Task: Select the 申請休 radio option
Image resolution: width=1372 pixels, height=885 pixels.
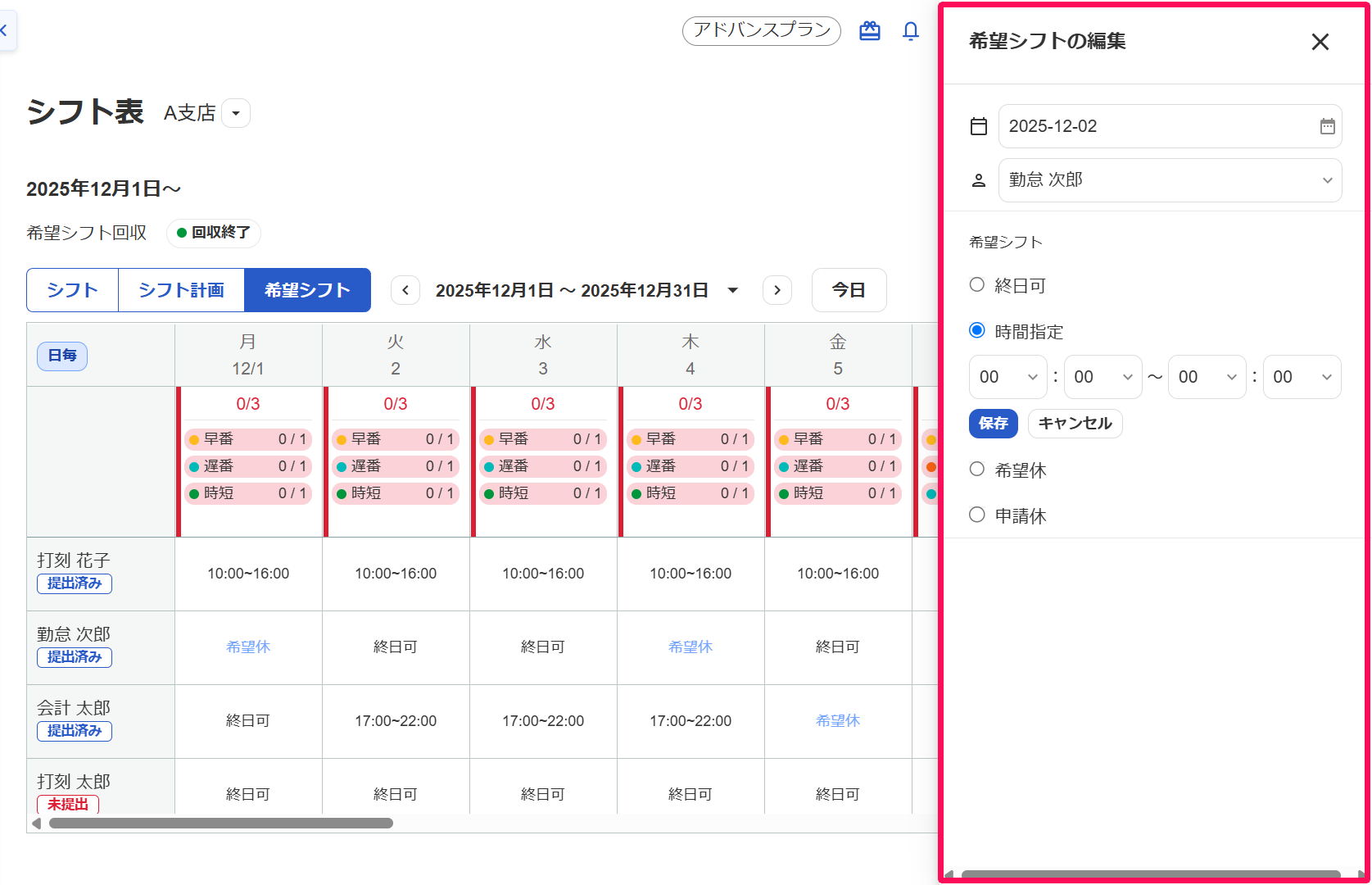Action: pos(976,514)
